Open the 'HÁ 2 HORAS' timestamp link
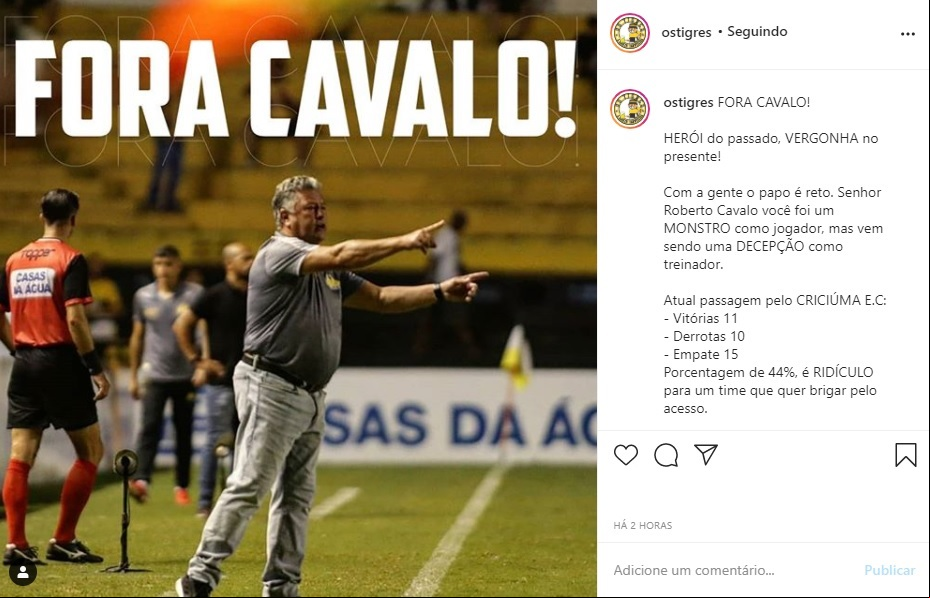This screenshot has width=930, height=598. tap(642, 525)
